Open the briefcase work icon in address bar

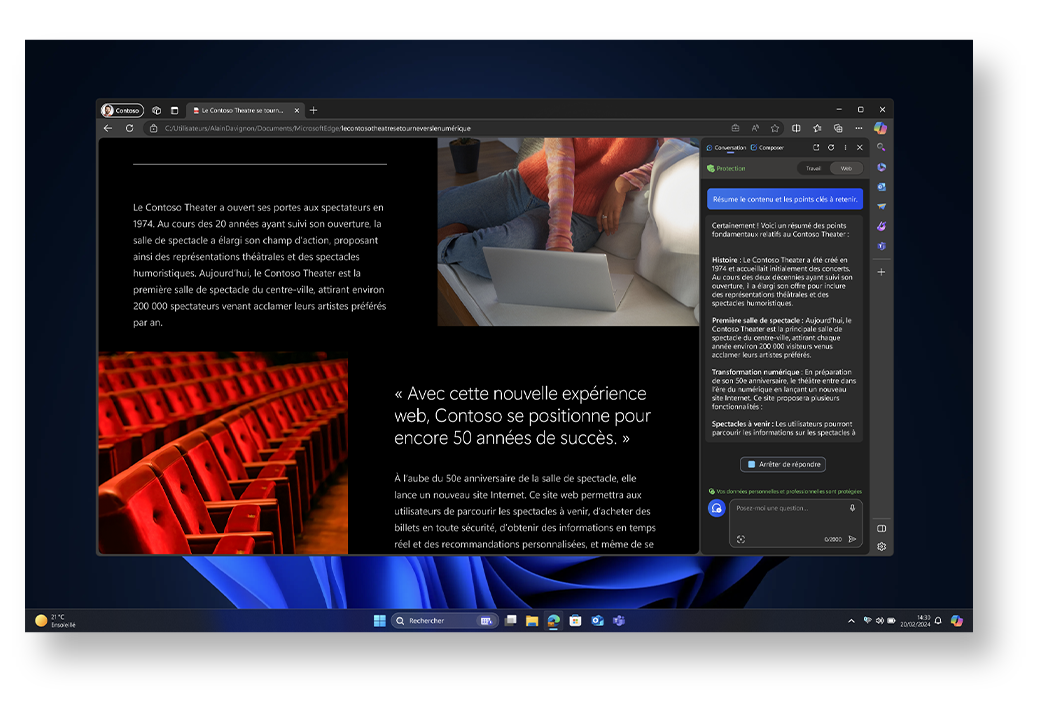pos(735,128)
